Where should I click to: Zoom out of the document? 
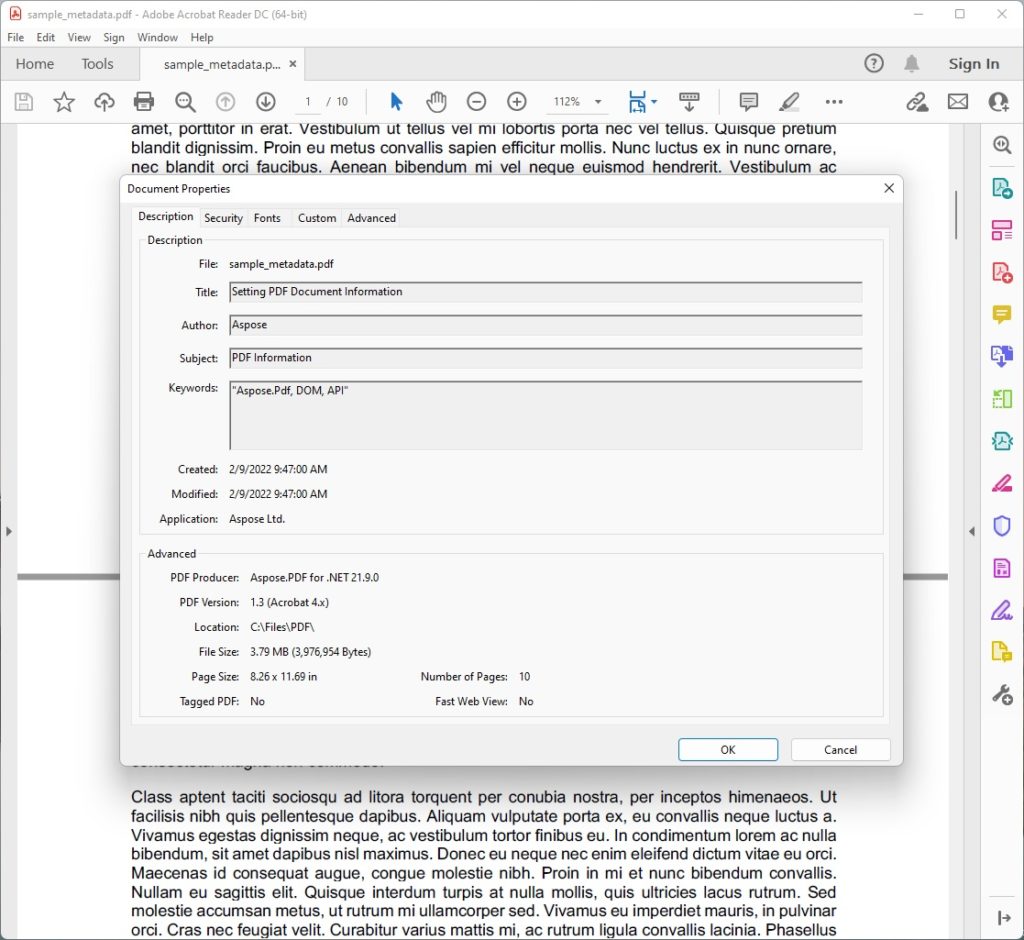coord(477,101)
